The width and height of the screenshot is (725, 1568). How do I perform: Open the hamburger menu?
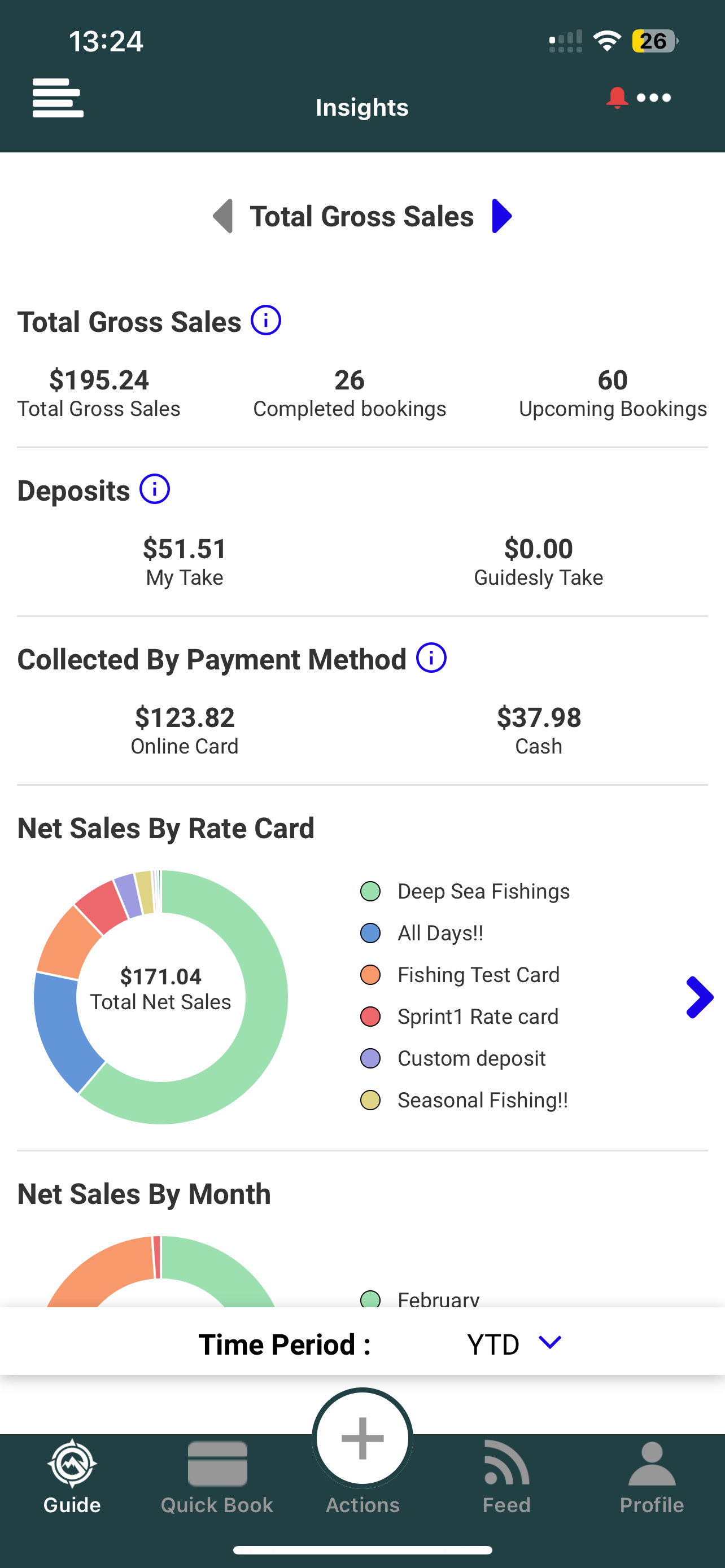pos(58,98)
